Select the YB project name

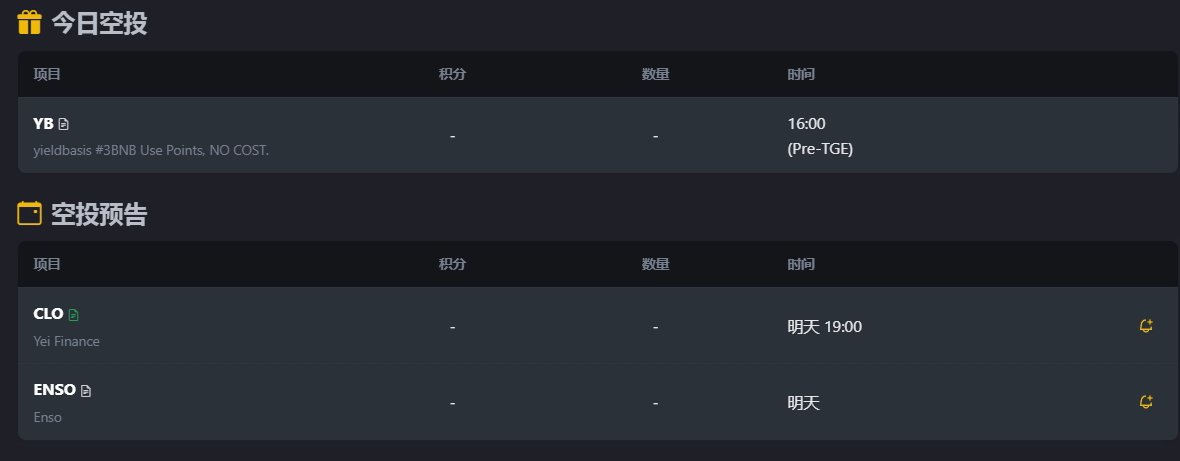[x=43, y=124]
